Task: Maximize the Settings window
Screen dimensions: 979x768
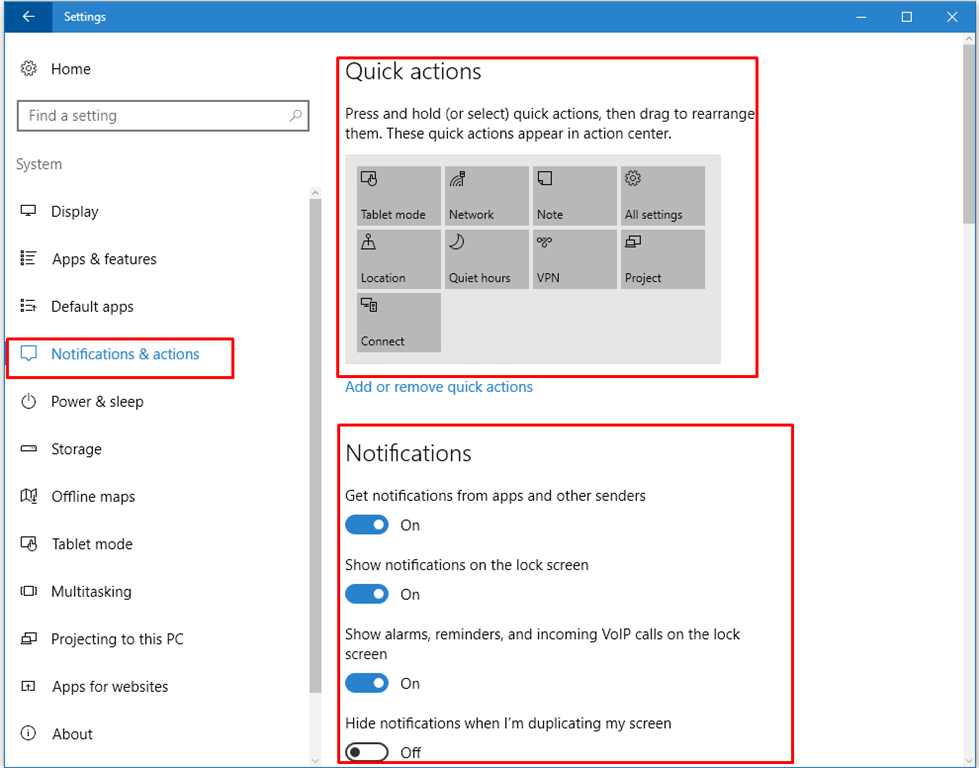Action: 907,17
